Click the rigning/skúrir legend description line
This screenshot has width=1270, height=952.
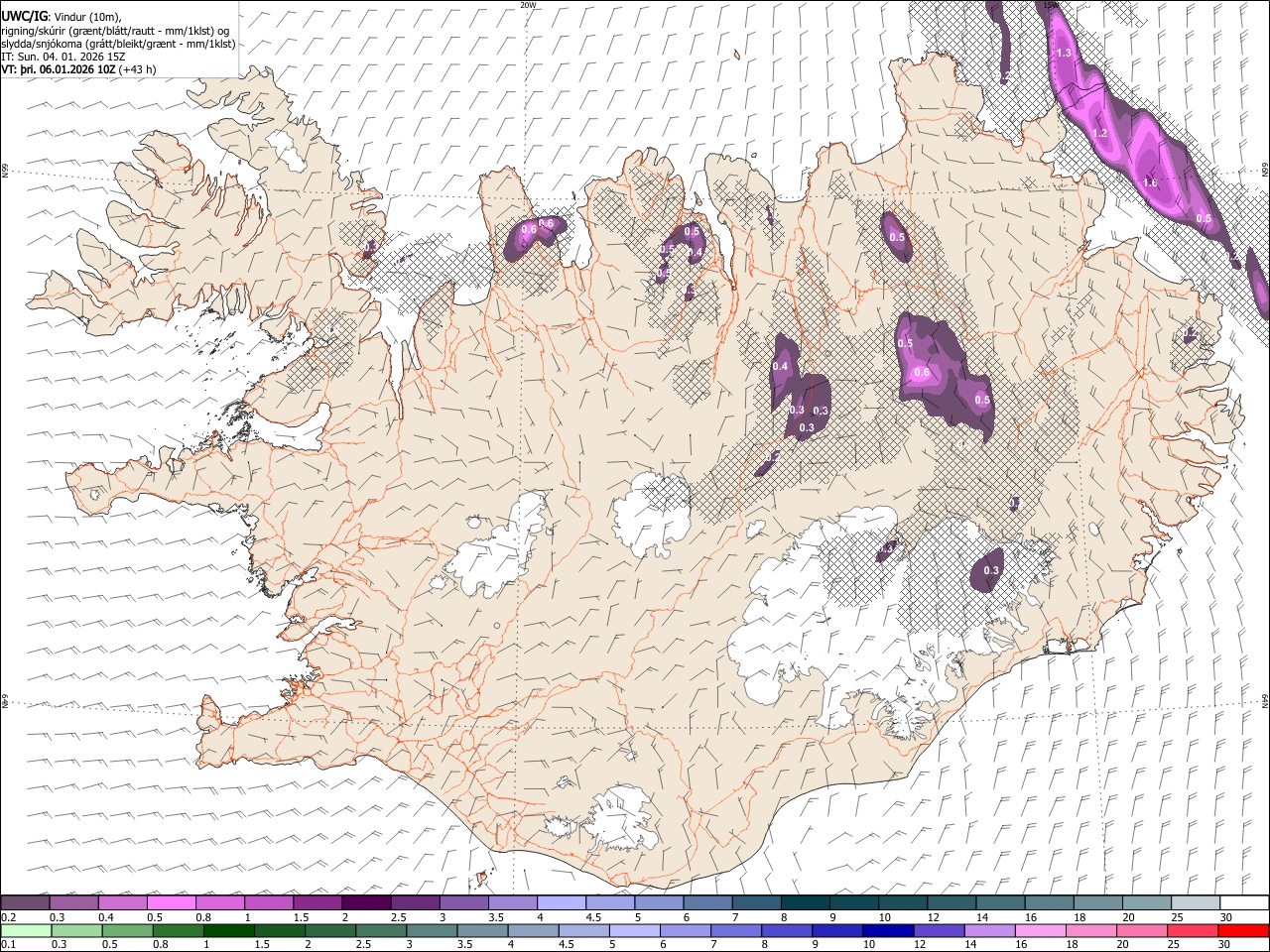(x=115, y=31)
